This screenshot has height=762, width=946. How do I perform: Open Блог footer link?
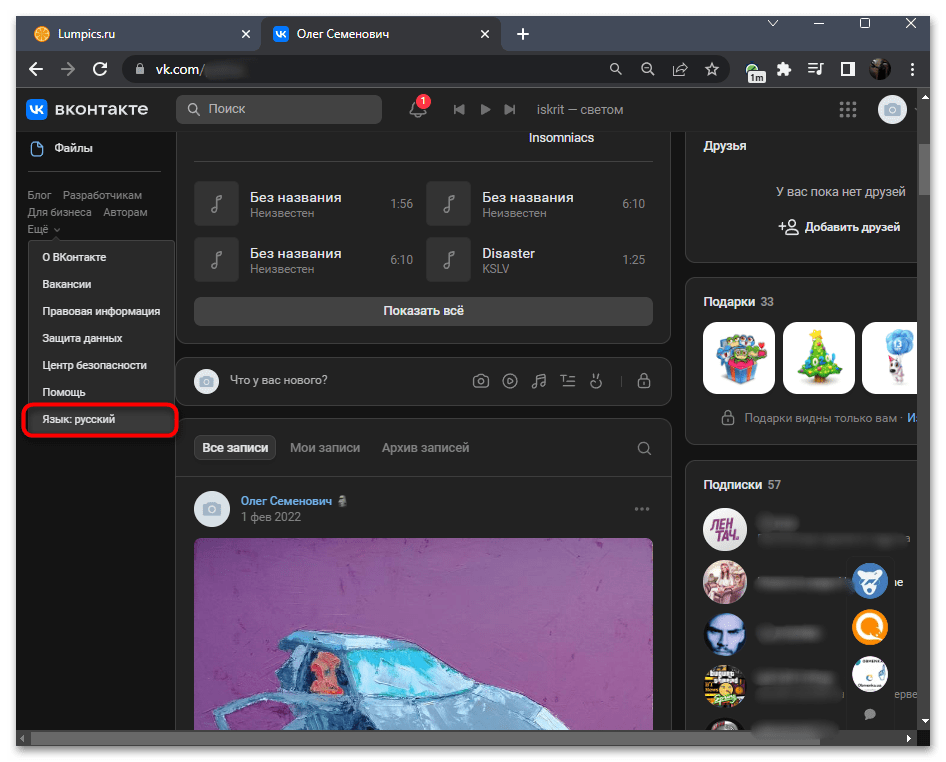[39, 195]
